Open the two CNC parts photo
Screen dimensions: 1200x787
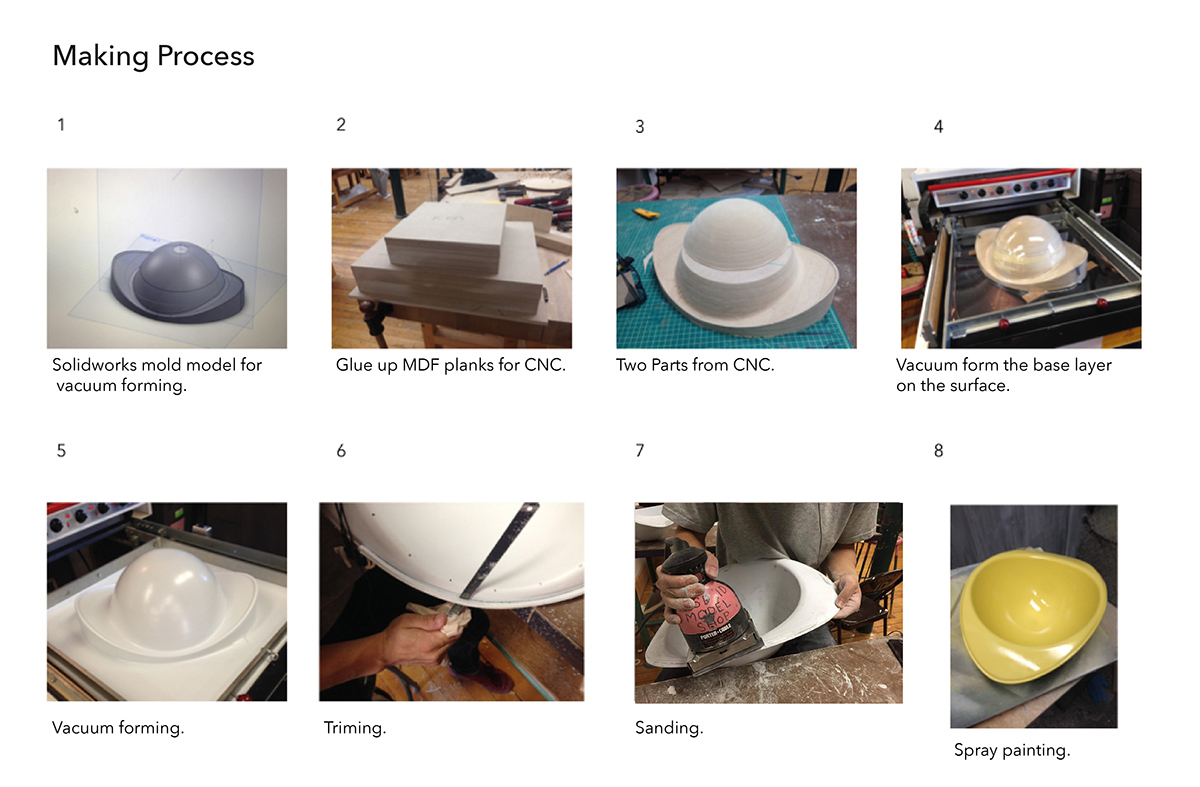(x=736, y=258)
